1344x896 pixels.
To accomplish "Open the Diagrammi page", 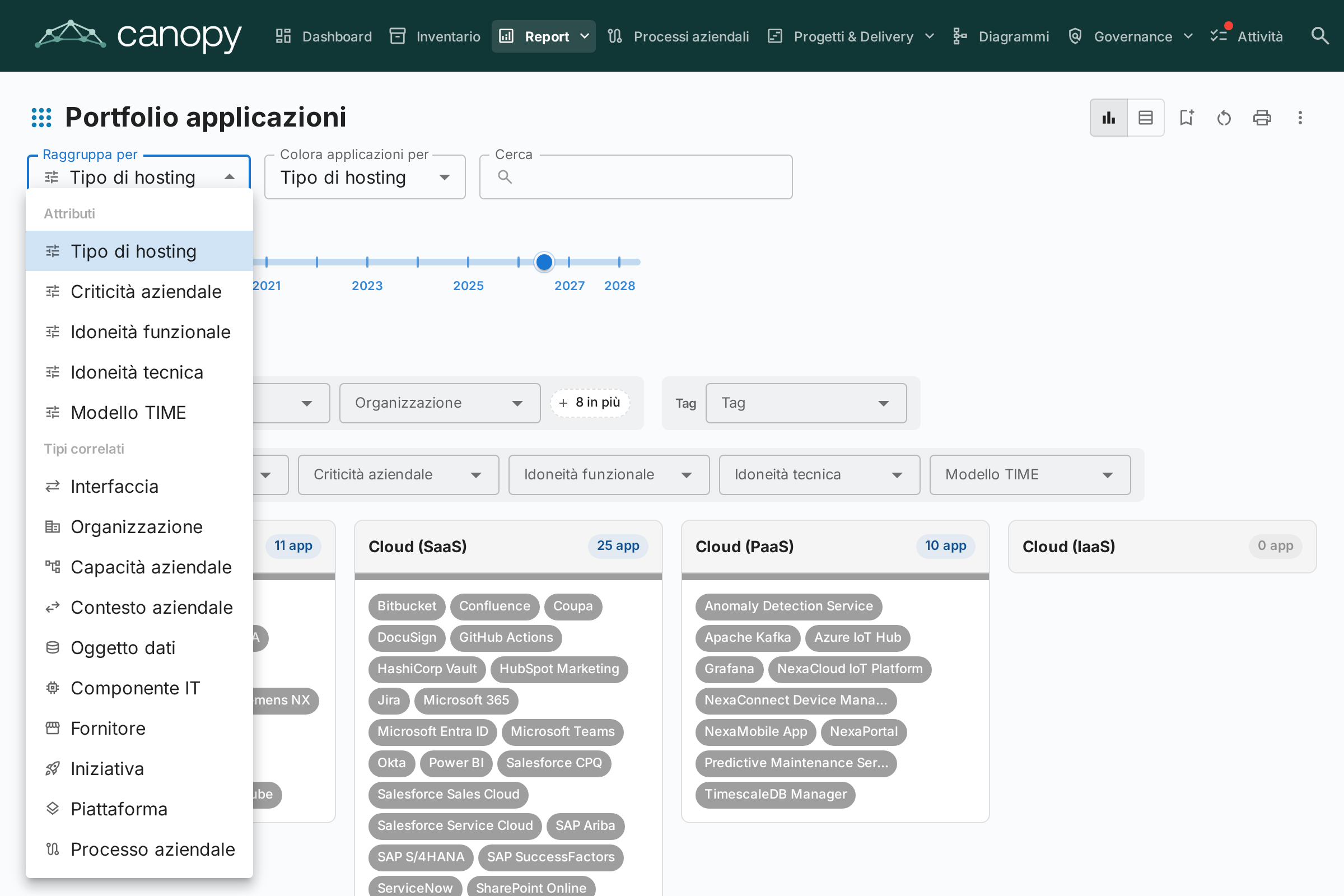I will 1001,36.
